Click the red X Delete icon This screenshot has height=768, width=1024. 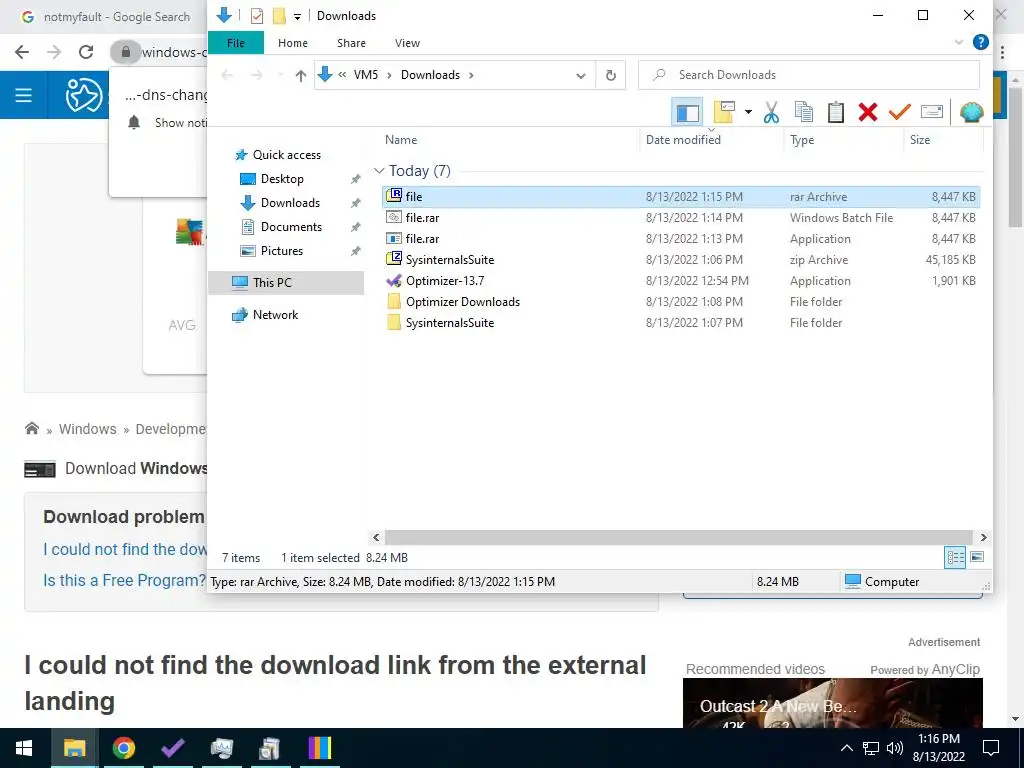pyautogui.click(x=868, y=112)
